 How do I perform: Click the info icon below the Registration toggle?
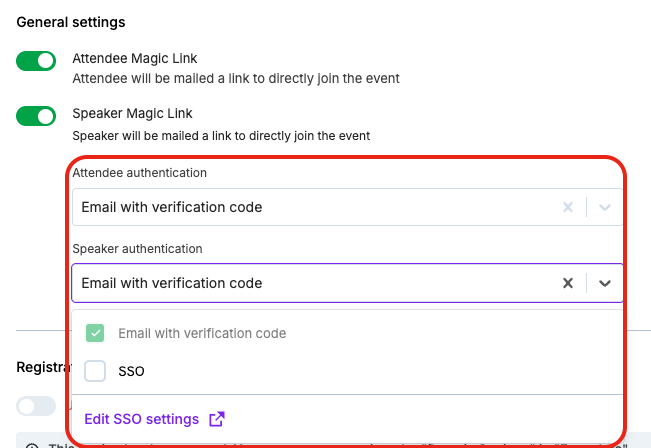tap(30, 446)
